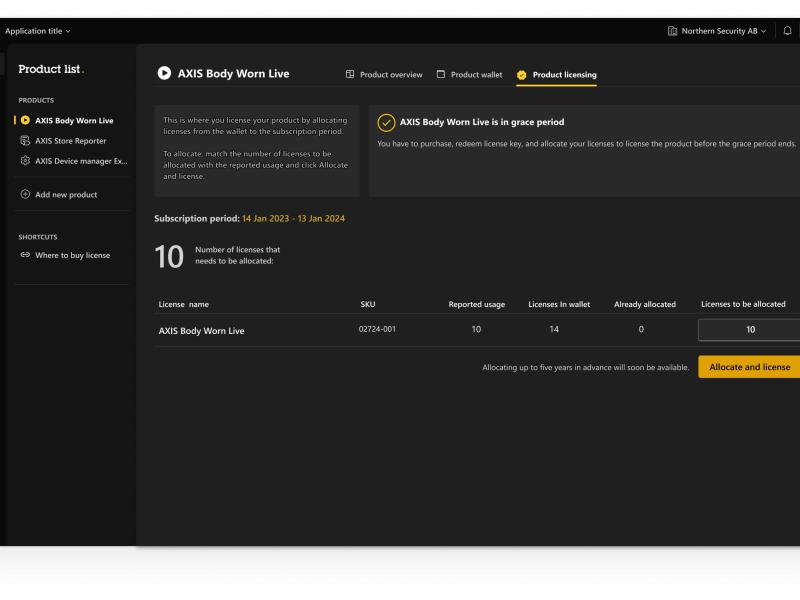Click the AXIS Store Reporter icon
800x600 pixels.
(25, 141)
